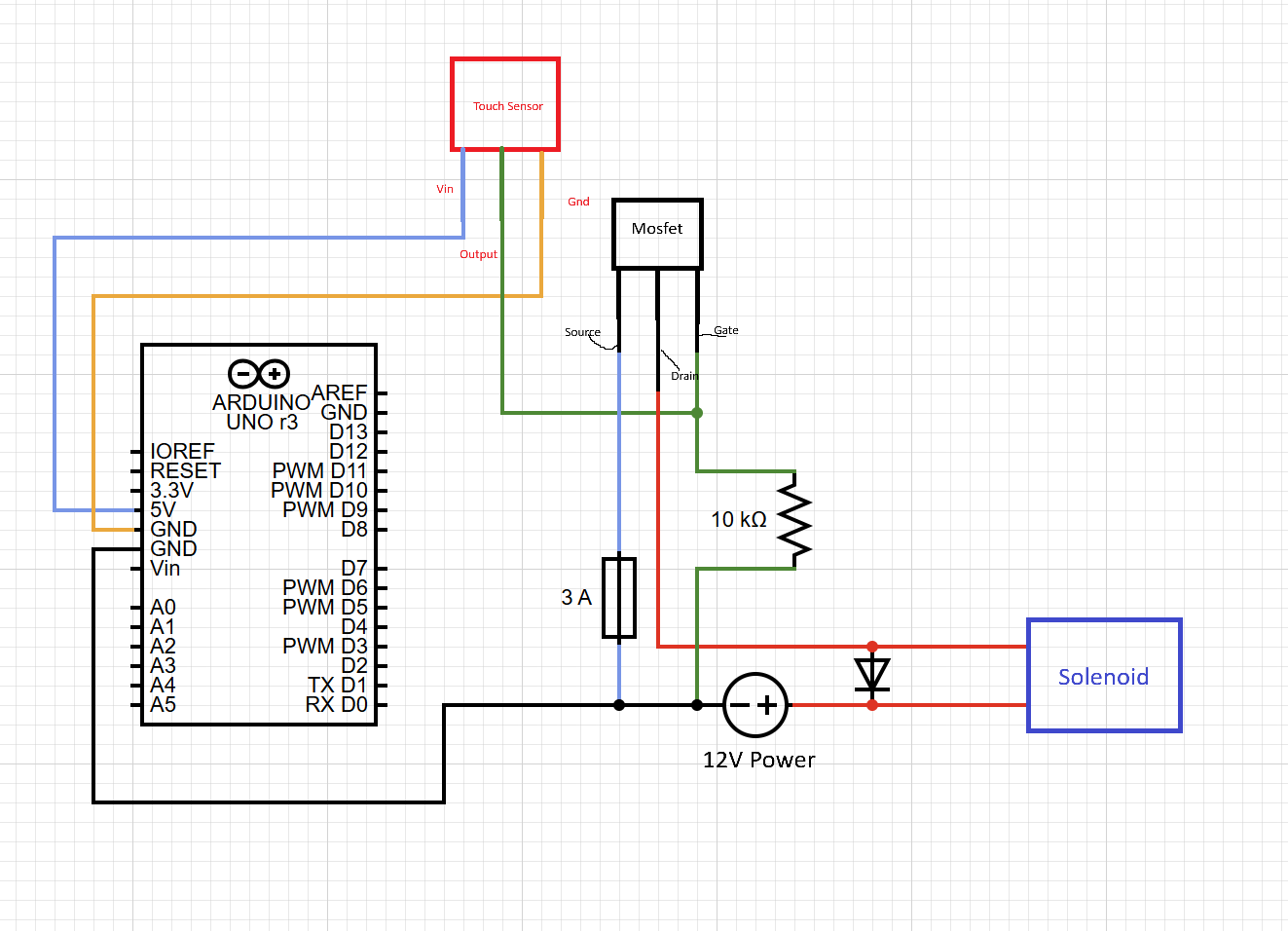Click the Arduino IOREF pin
This screenshot has height=931, width=1288.
(182, 451)
